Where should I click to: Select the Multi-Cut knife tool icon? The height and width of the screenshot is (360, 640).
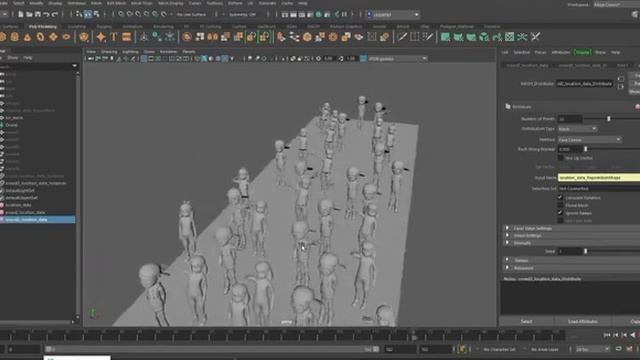402,37
